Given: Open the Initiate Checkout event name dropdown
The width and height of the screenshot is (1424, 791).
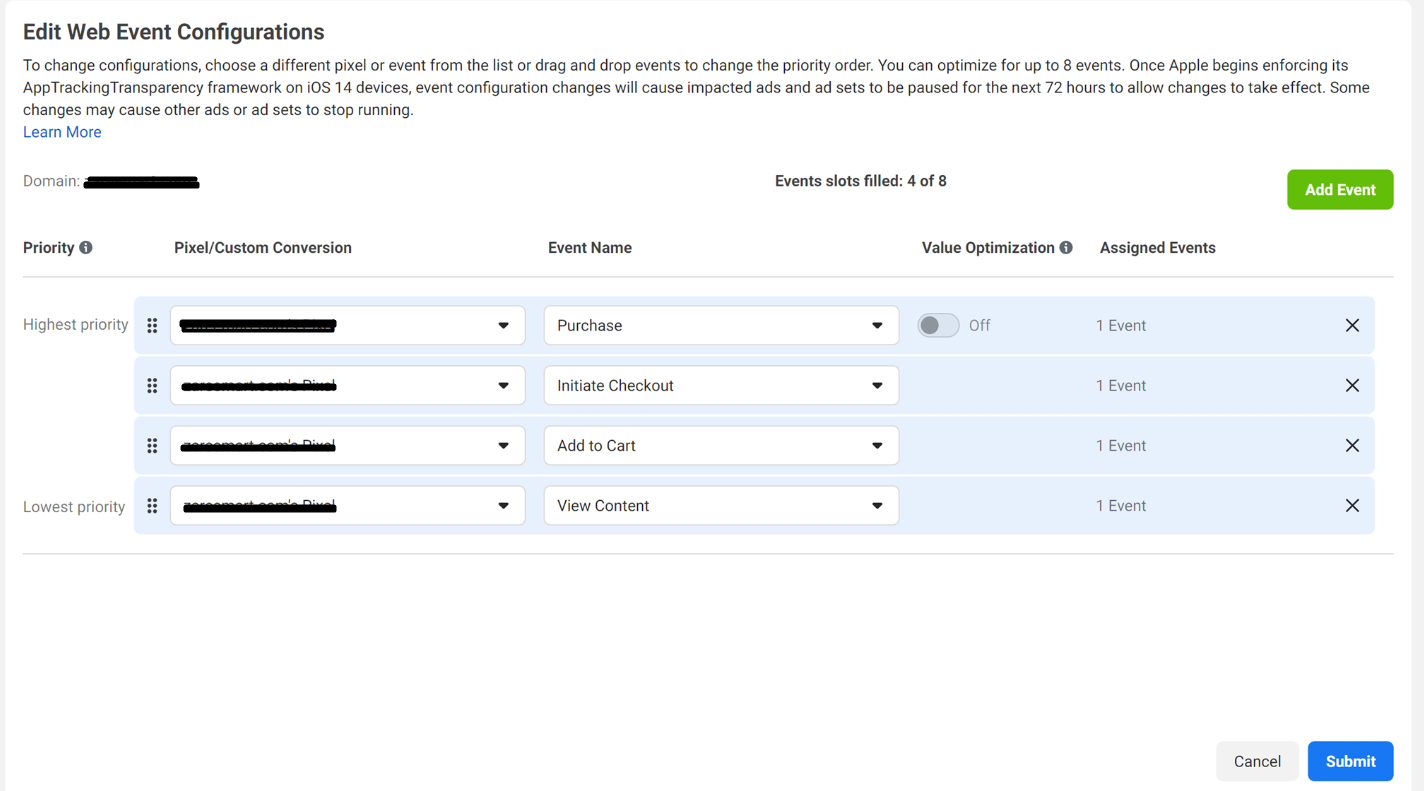Looking at the screenshot, I should tap(721, 386).
